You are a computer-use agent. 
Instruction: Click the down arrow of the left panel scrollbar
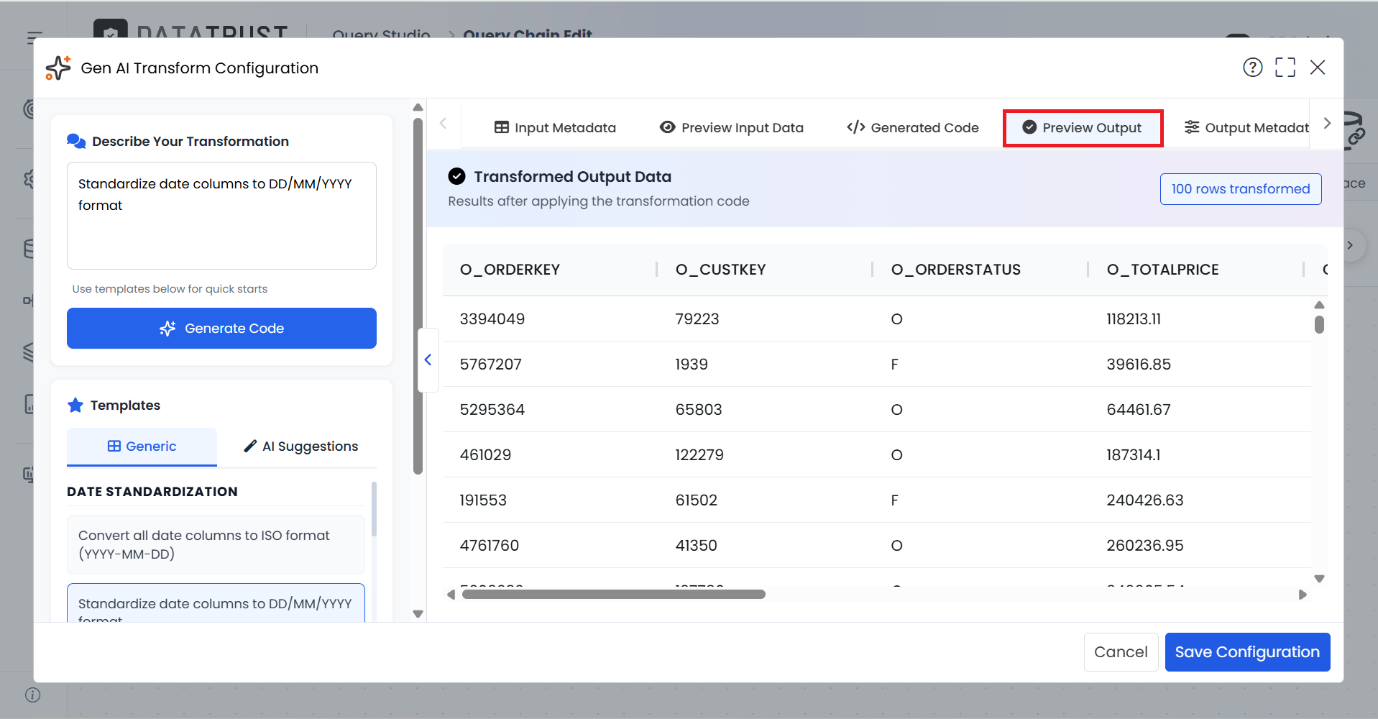point(418,614)
